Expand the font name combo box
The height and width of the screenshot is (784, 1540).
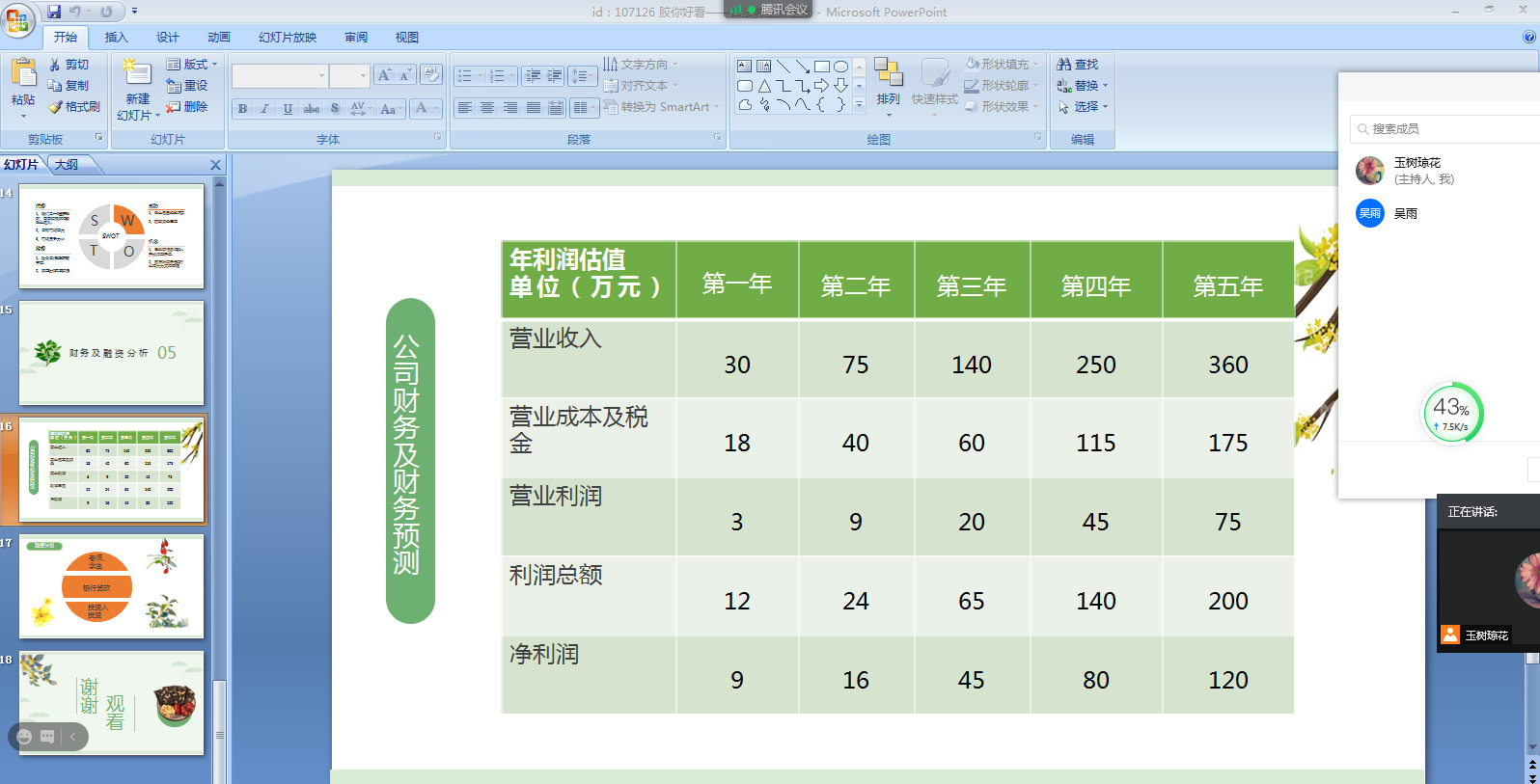tap(321, 75)
